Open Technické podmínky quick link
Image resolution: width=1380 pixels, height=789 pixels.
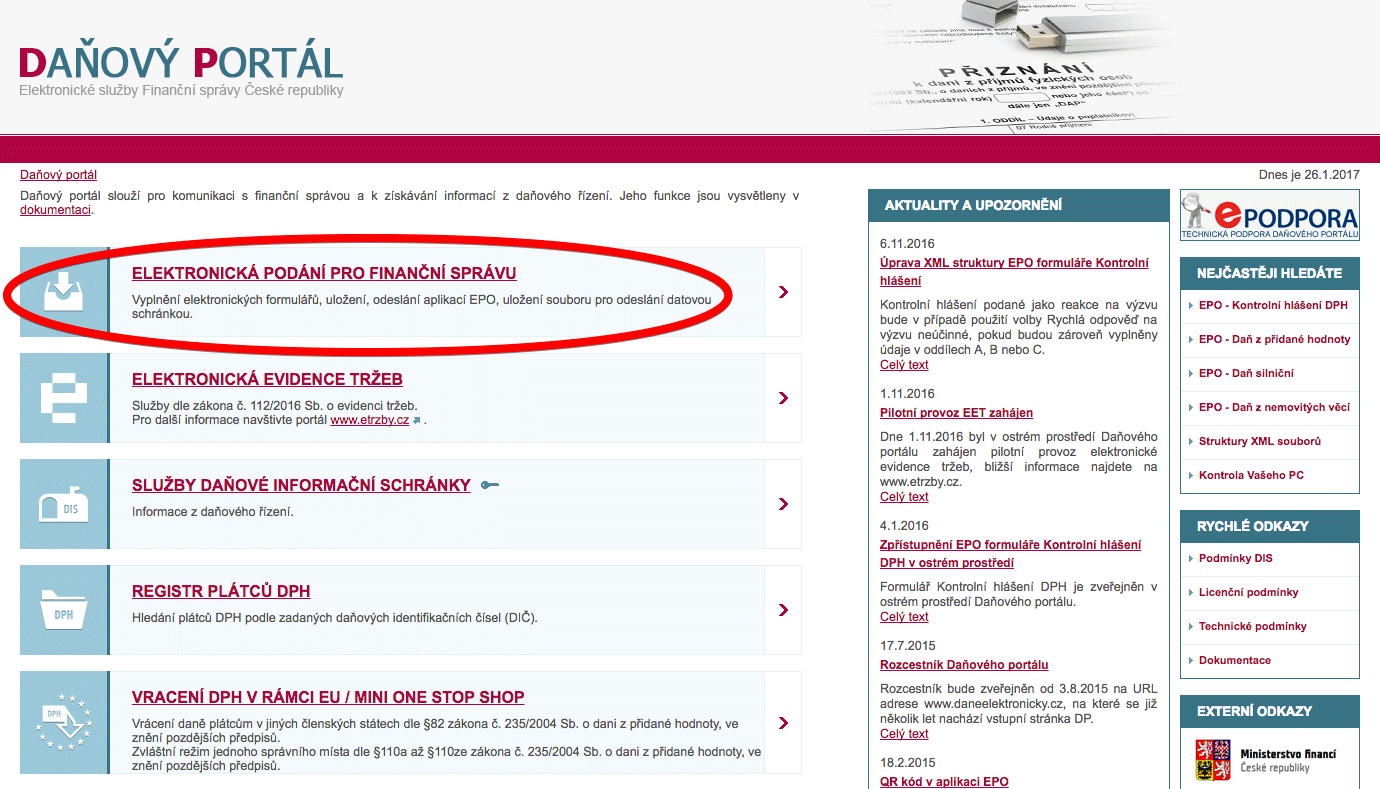[1252, 626]
